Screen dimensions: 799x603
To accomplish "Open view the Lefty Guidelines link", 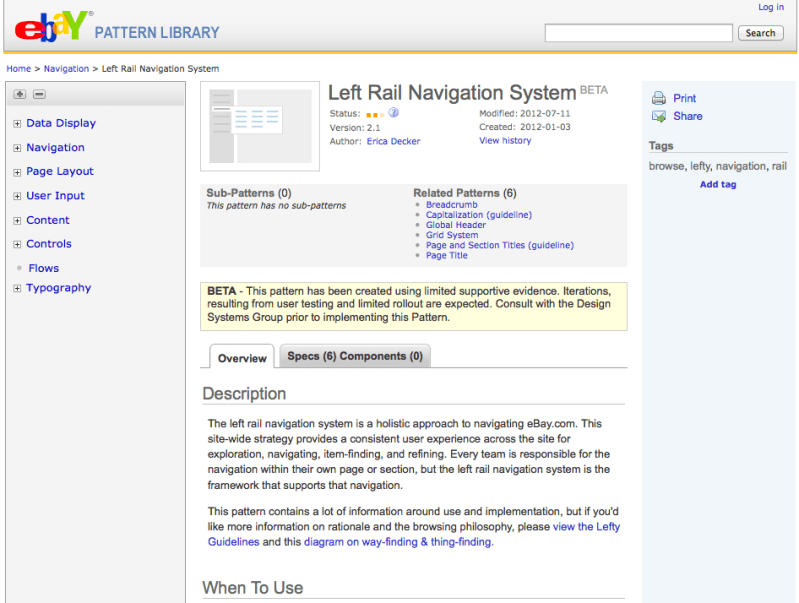I will [x=587, y=527].
